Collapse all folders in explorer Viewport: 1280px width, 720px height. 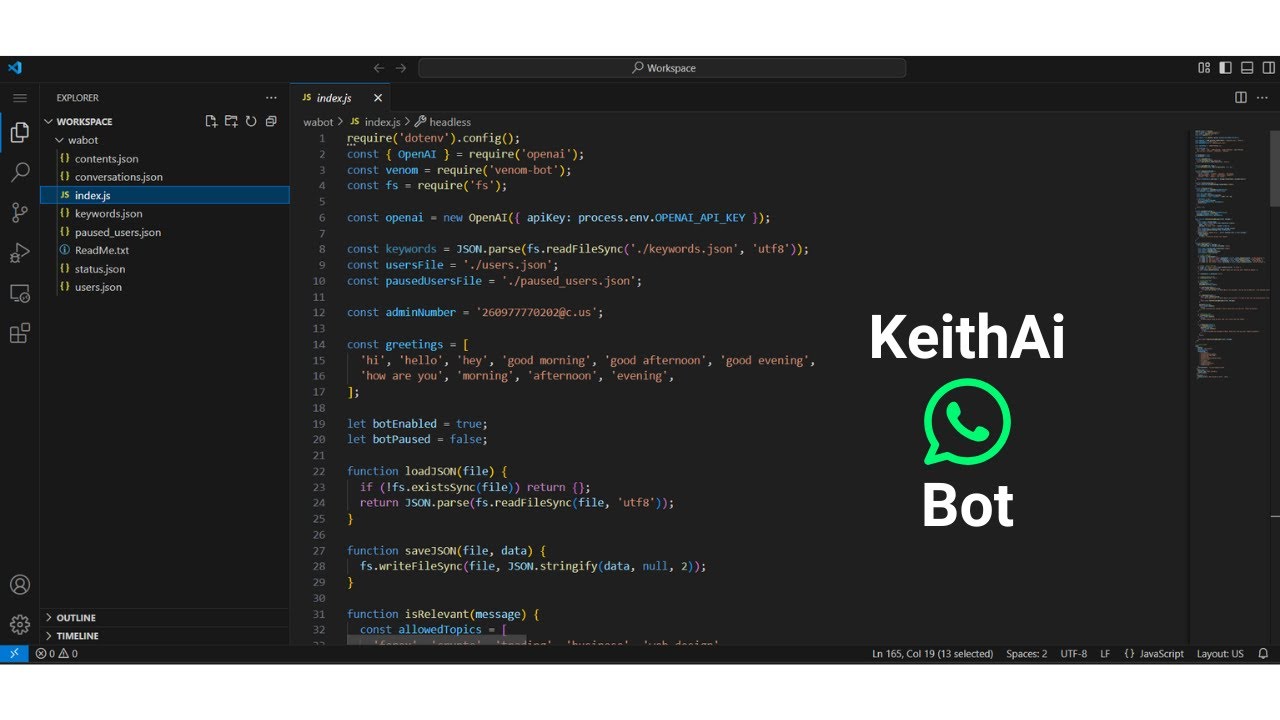[x=271, y=121]
